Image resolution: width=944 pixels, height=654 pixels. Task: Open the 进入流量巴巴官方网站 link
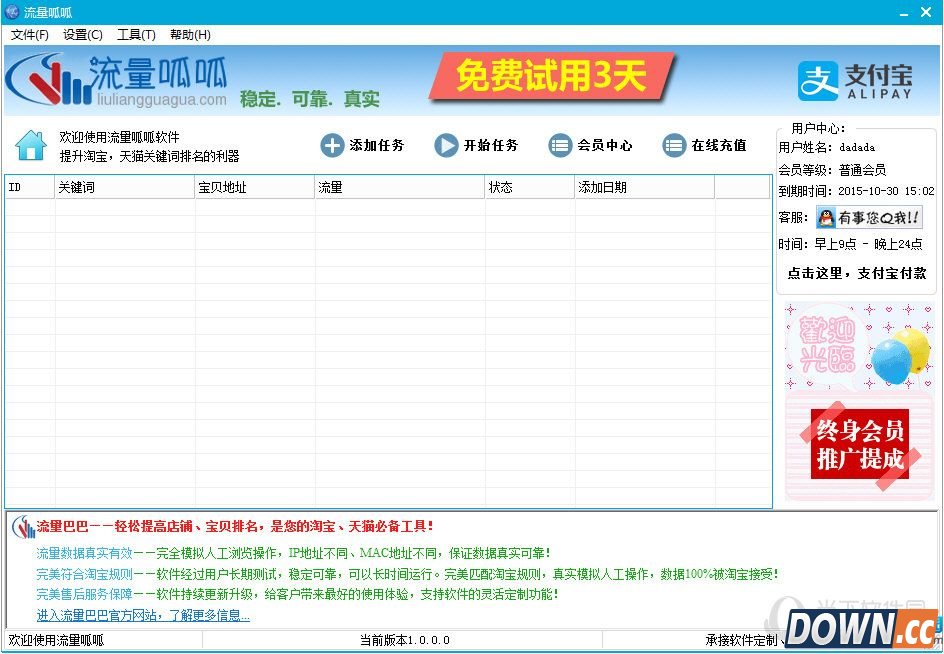(x=143, y=615)
